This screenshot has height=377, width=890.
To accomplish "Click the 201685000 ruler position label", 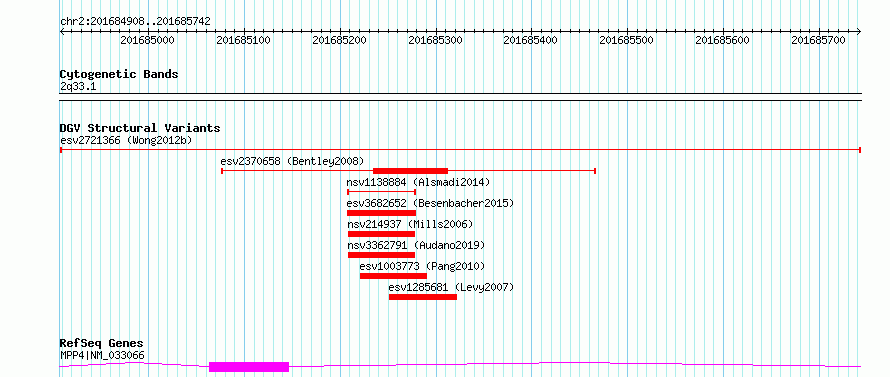I will pyautogui.click(x=148, y=40).
